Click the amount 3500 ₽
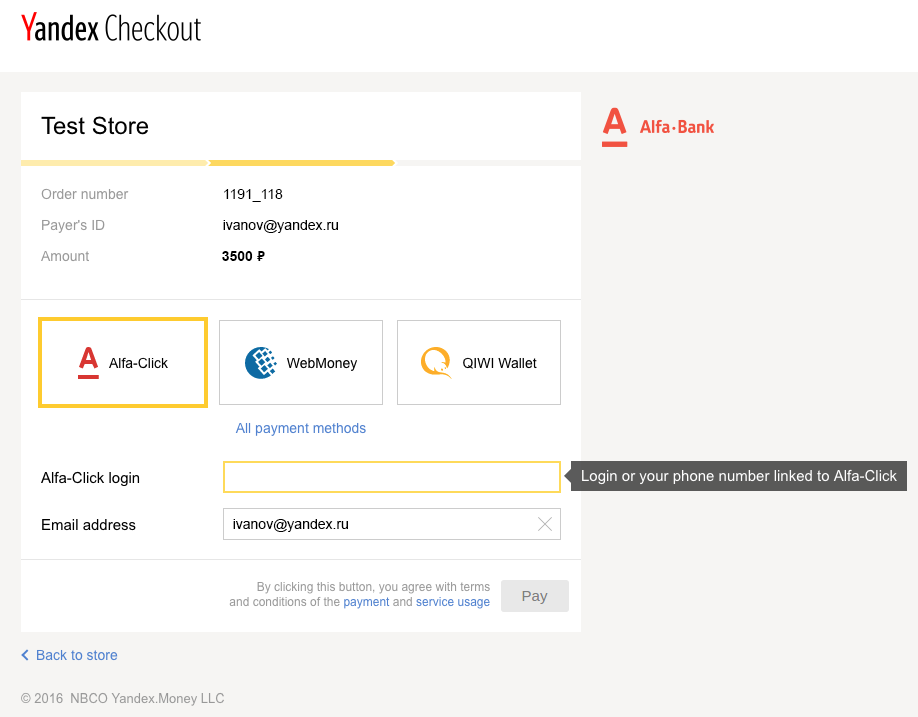The image size is (918, 717). click(244, 256)
